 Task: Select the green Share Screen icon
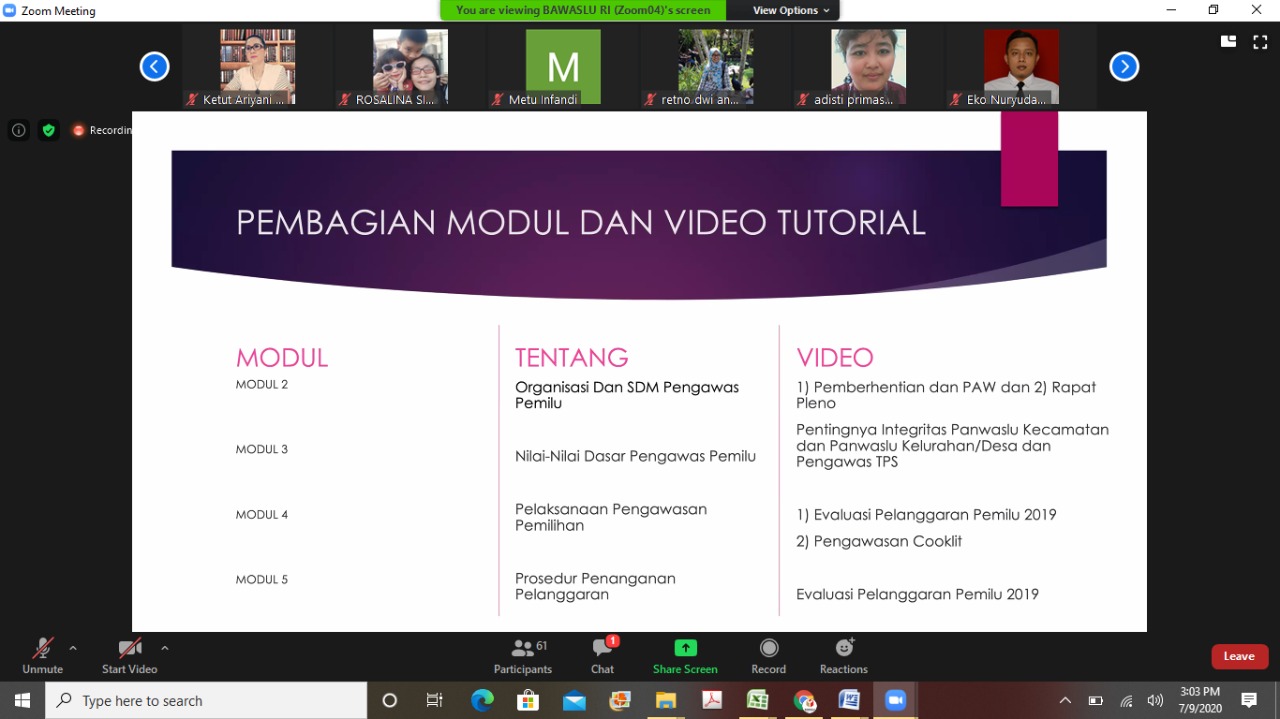point(684,655)
